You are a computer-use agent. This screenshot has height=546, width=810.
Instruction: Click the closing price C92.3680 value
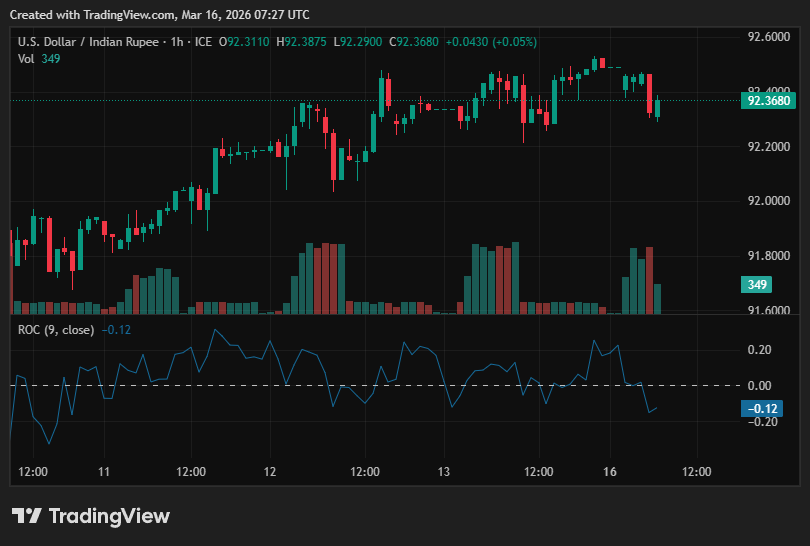click(x=414, y=42)
